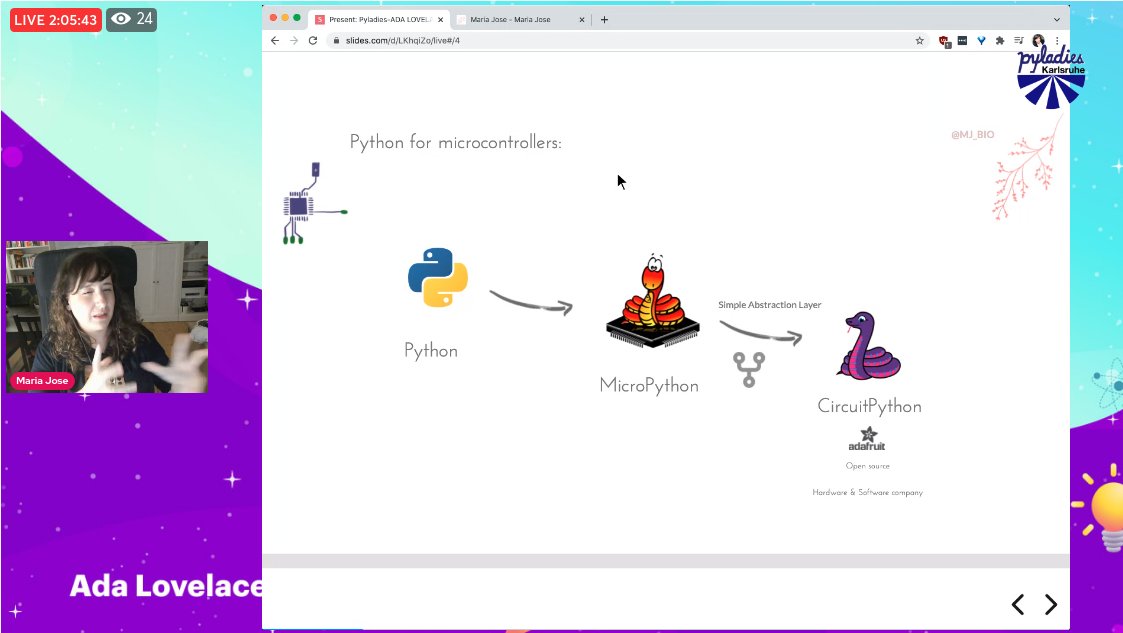Click the viewer count eye icon
1123x633 pixels.
(x=121, y=18)
